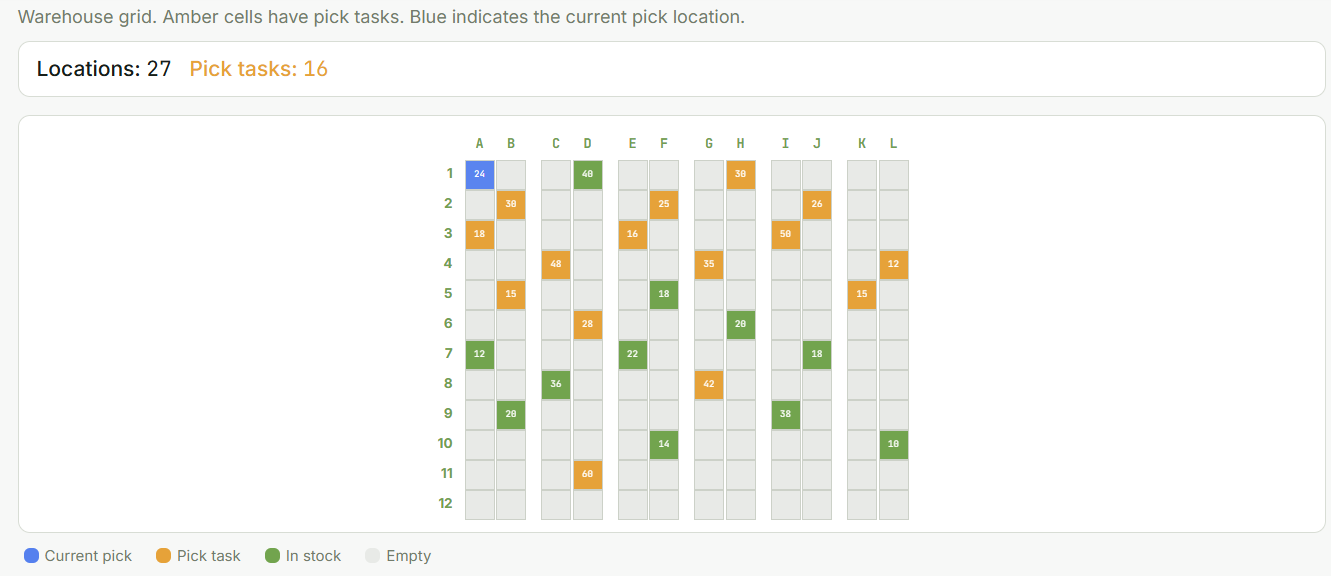Click pick task 35 in column G
Viewport: 1331px width, 576px height.
click(709, 265)
